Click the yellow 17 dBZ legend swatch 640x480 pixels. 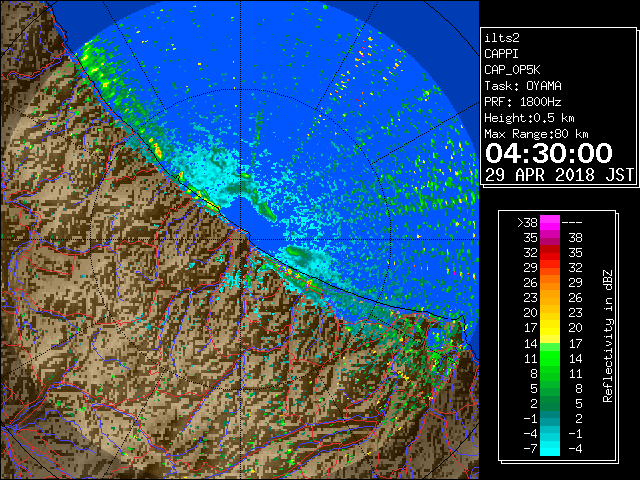pos(550,328)
